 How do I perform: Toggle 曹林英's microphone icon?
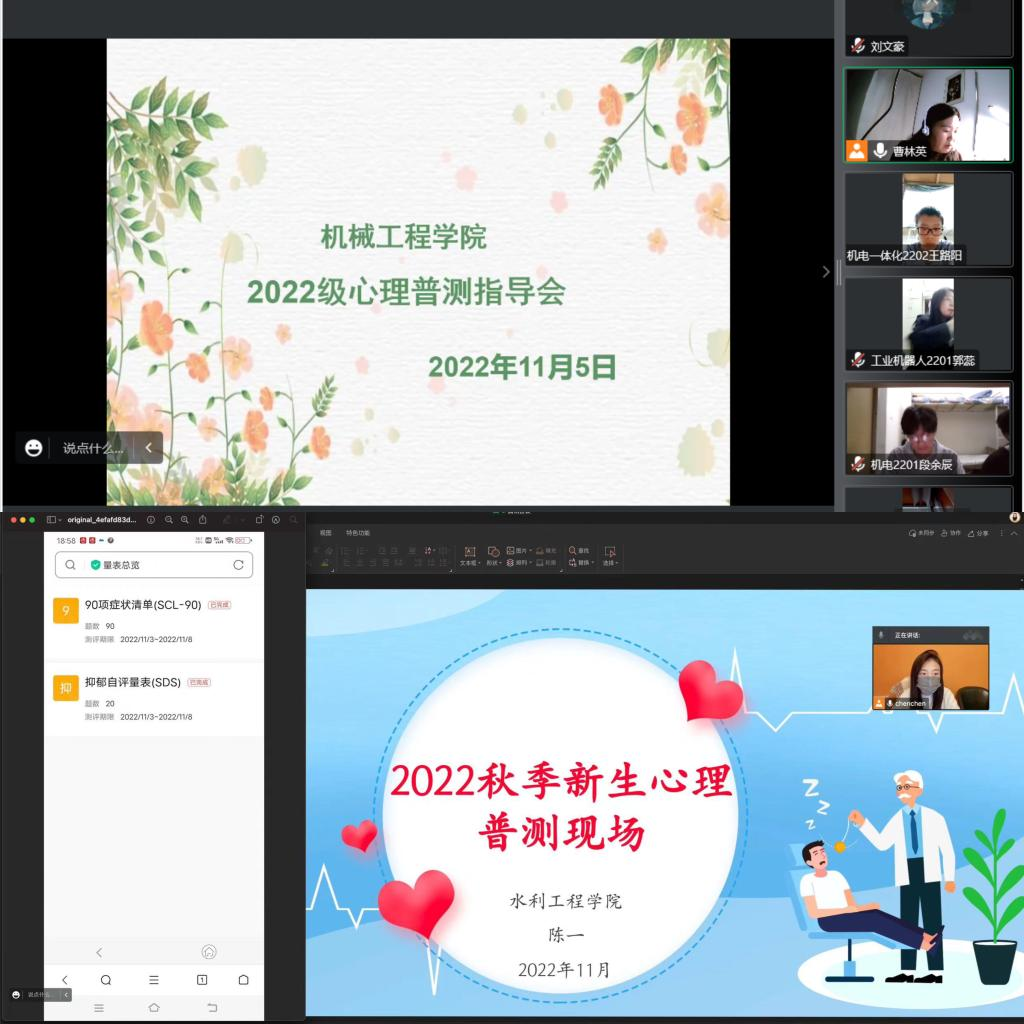[880, 151]
